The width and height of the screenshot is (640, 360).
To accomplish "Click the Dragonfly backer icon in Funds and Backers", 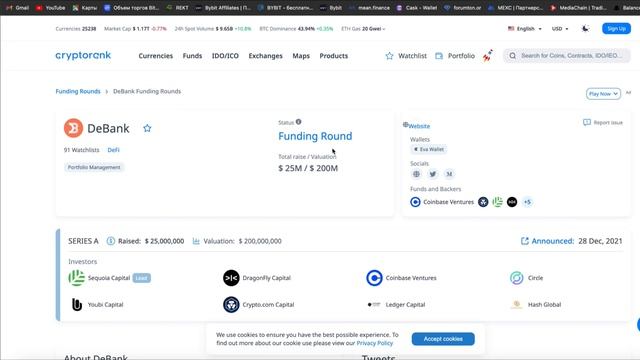I will (x=512, y=202).
